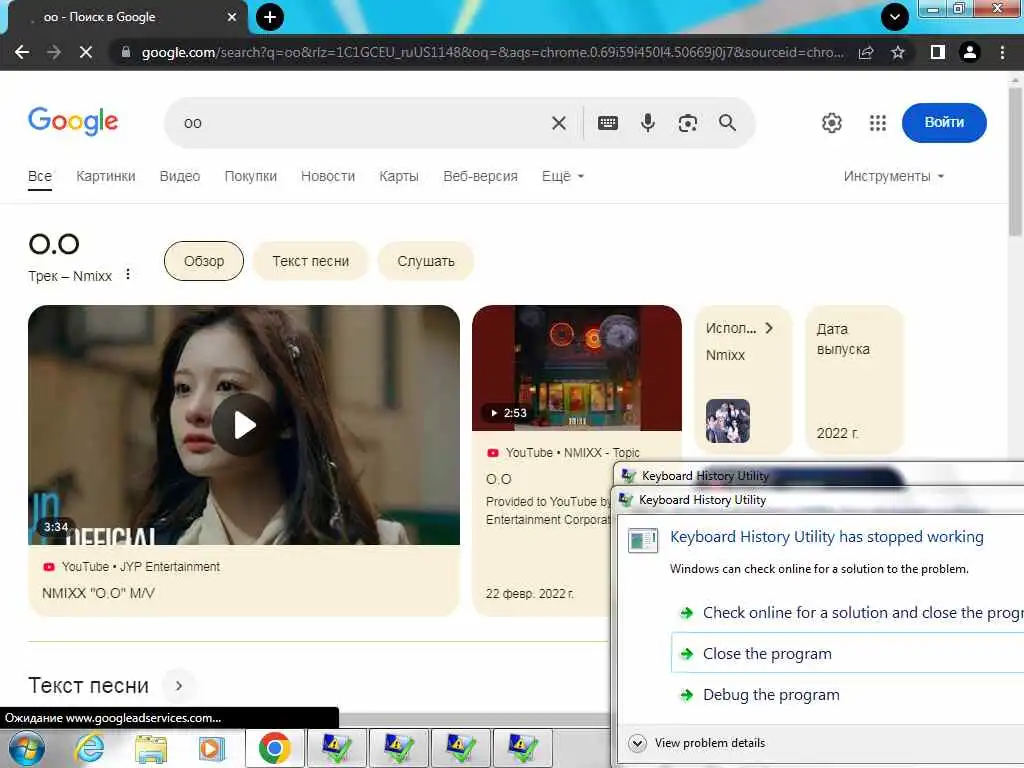Click the first Keyboard History Utility taskbar button
Image resolution: width=1024 pixels, height=768 pixels.
(336, 748)
